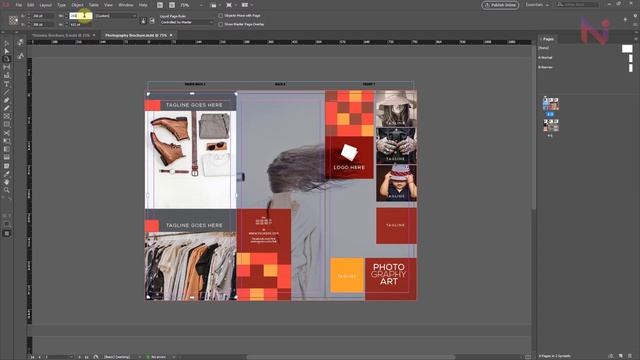Screen dimensions: 640x360
Task: Open the View Options dropdown
Action: [x=215, y=5]
